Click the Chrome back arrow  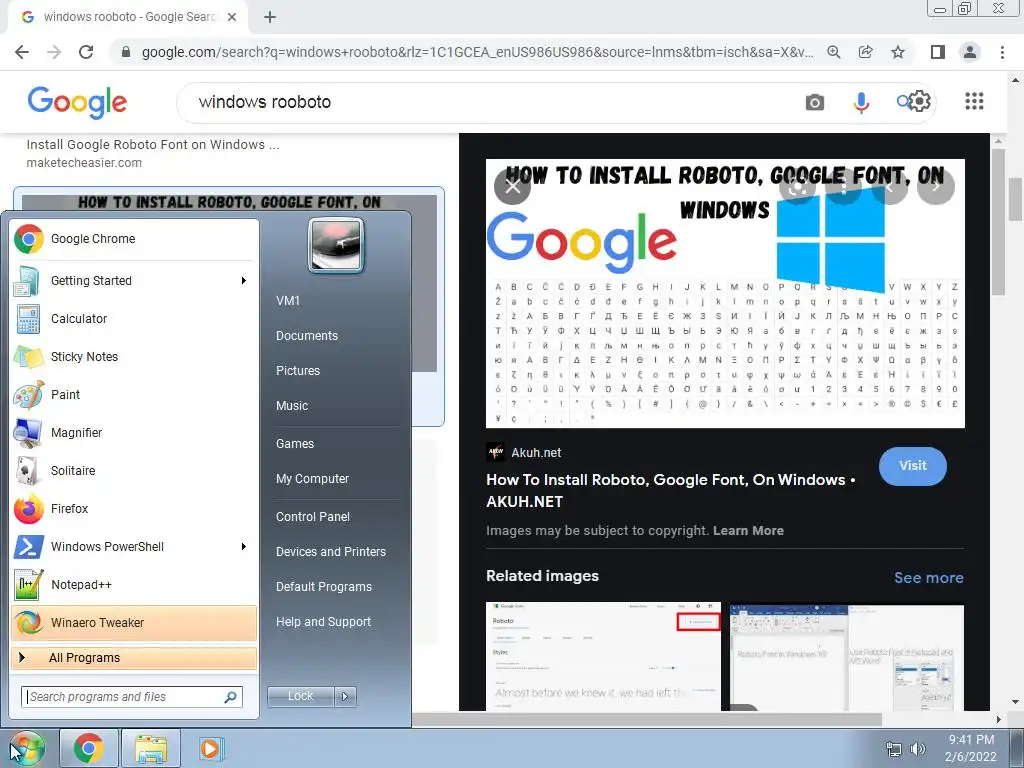[x=22, y=52]
